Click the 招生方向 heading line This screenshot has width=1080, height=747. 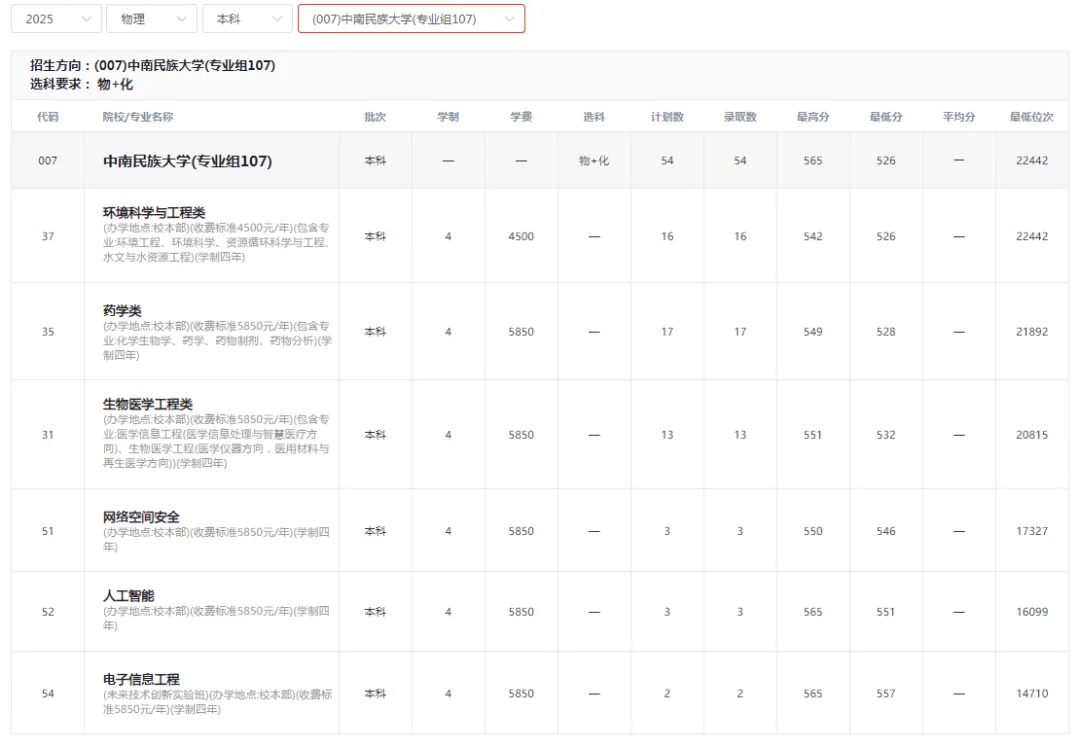pos(152,65)
